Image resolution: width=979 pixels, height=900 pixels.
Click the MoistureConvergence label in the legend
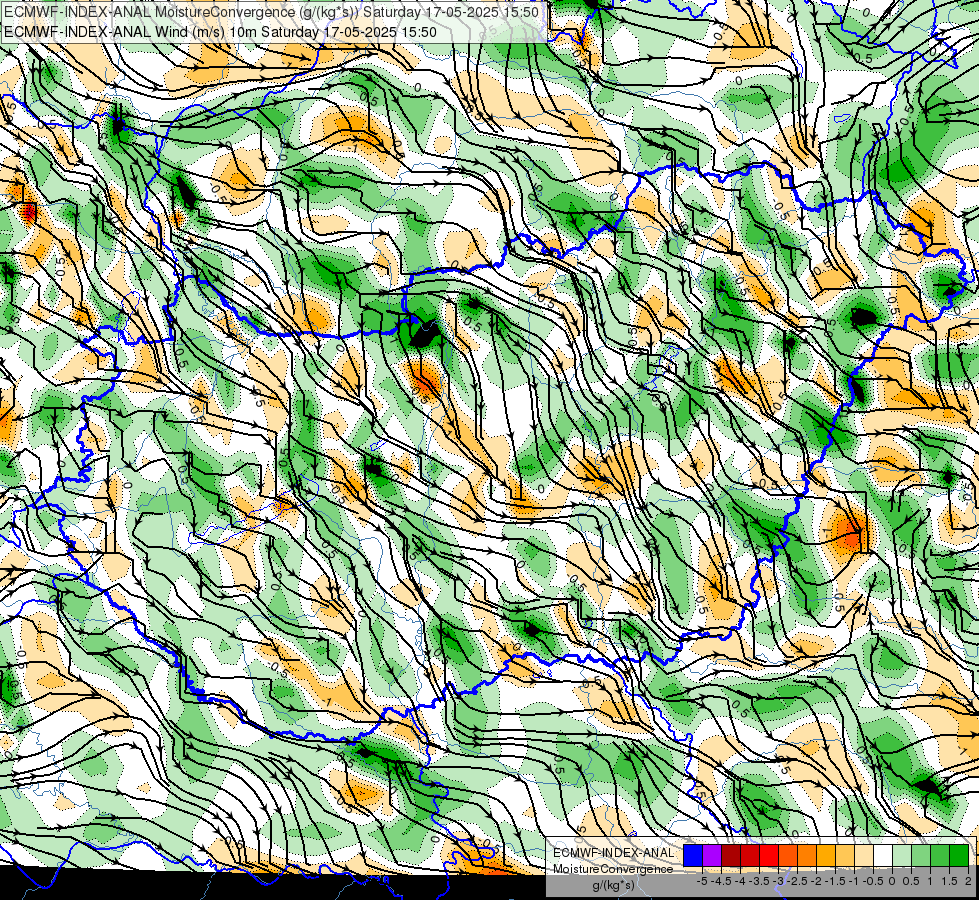614,869
